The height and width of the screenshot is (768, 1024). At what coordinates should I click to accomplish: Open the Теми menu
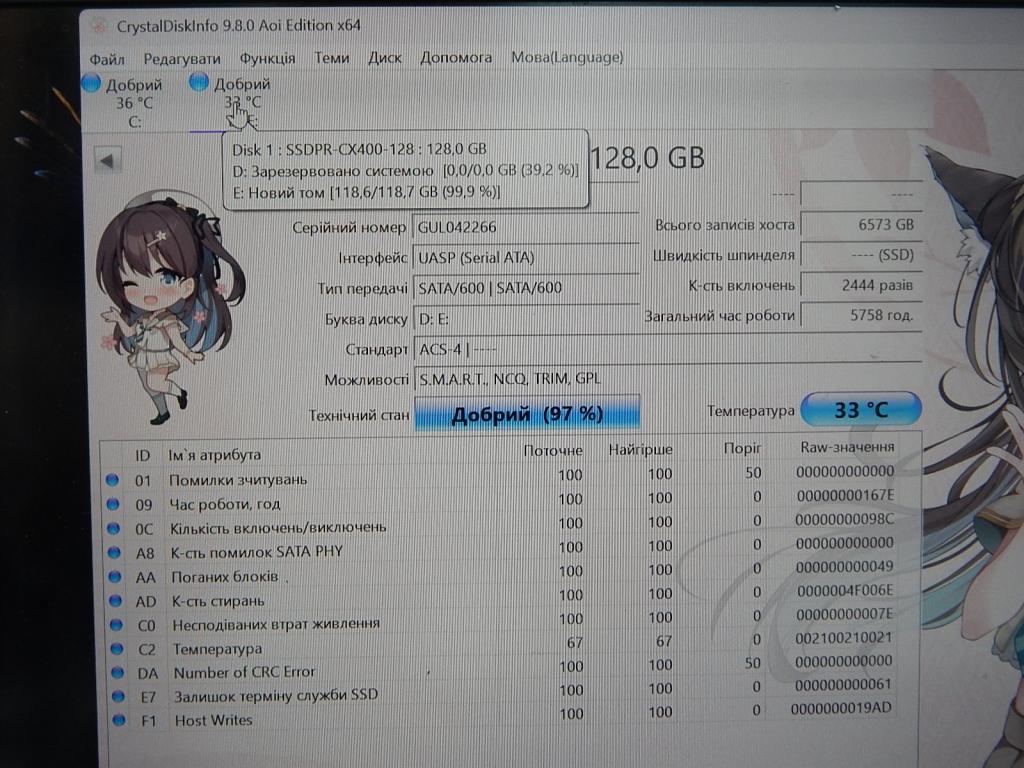331,58
